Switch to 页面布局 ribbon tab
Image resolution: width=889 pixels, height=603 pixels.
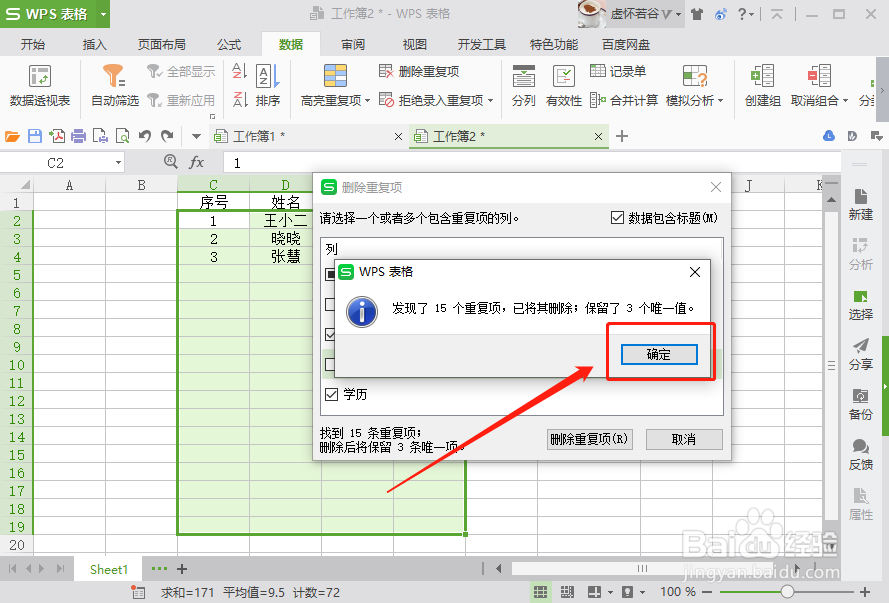(x=162, y=44)
